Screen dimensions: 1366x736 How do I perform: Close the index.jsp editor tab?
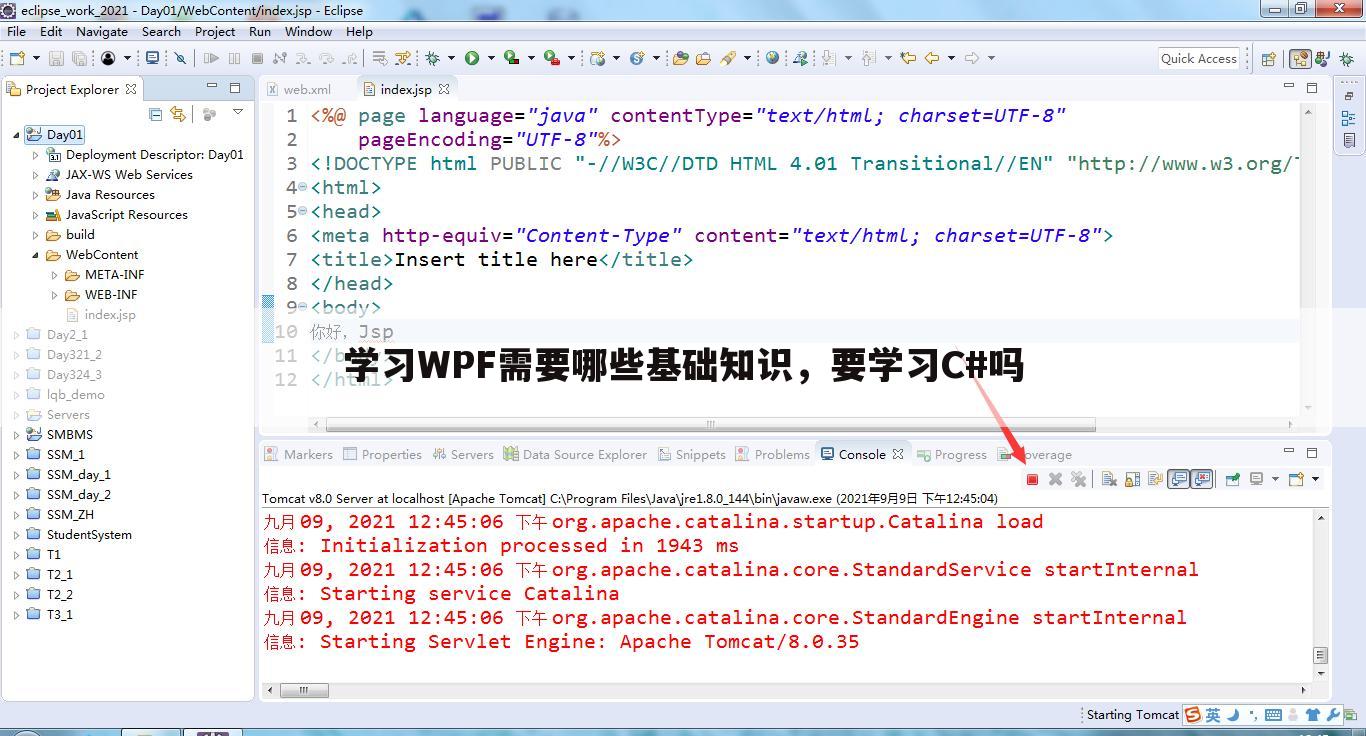click(444, 89)
